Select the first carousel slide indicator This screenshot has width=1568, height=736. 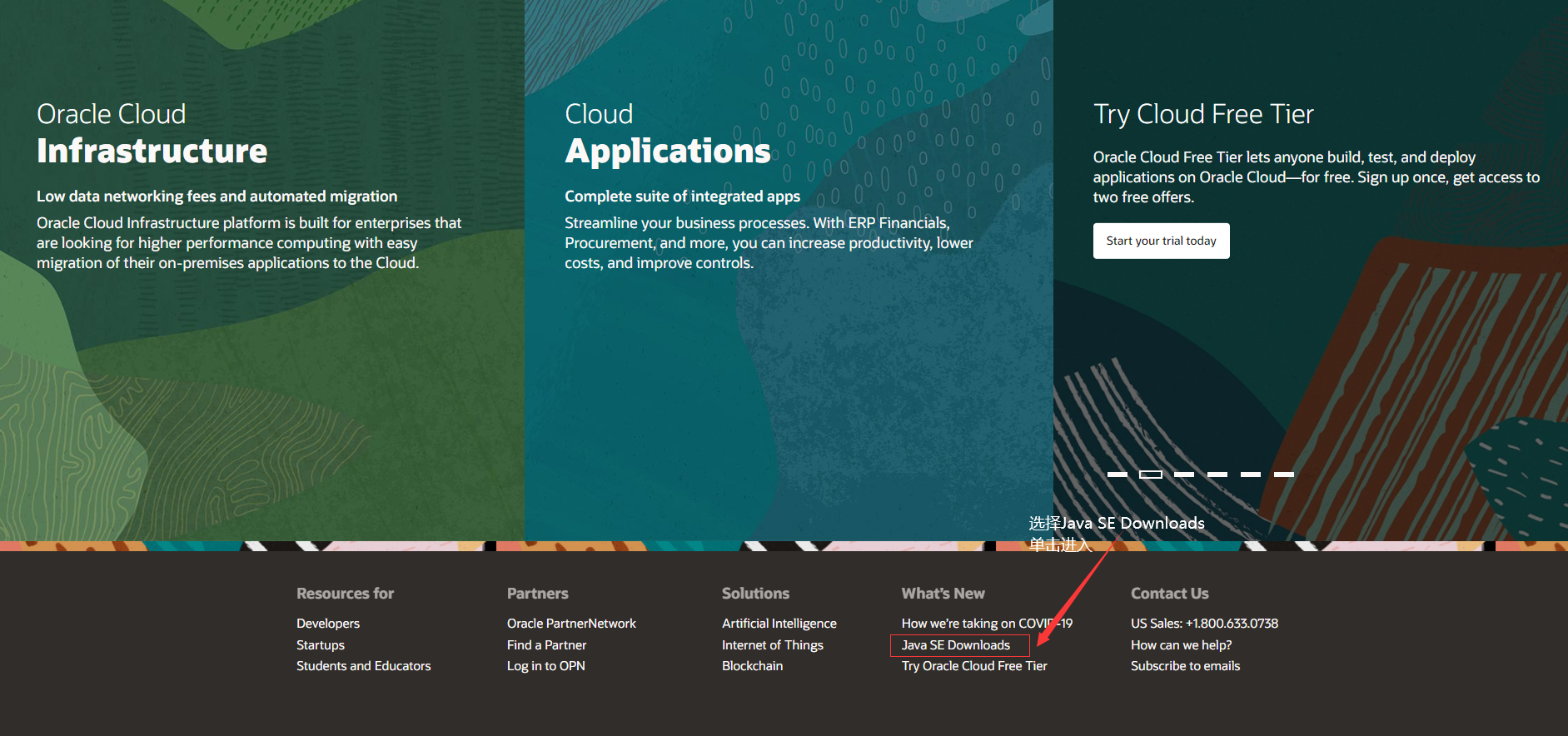1118,475
